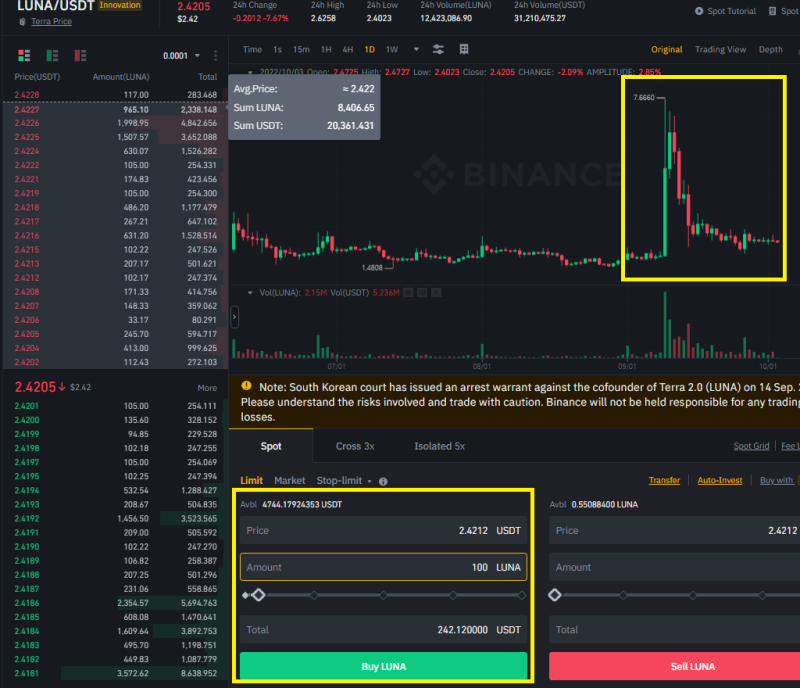Click ask price 2.4202 in order book
This screenshot has width=800, height=688.
27,362
